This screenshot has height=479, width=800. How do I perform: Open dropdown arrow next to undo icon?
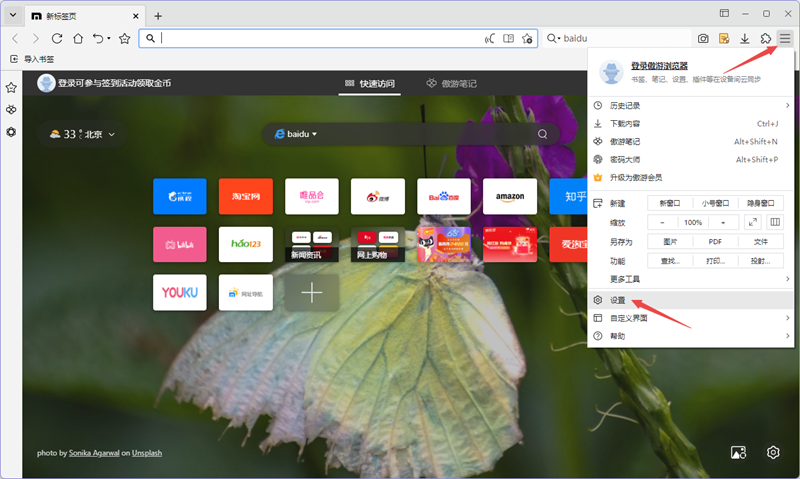tap(109, 38)
